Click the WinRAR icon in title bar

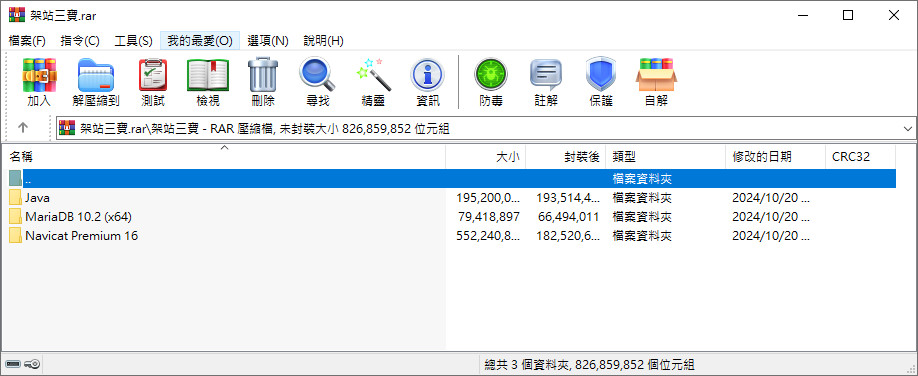(17, 15)
